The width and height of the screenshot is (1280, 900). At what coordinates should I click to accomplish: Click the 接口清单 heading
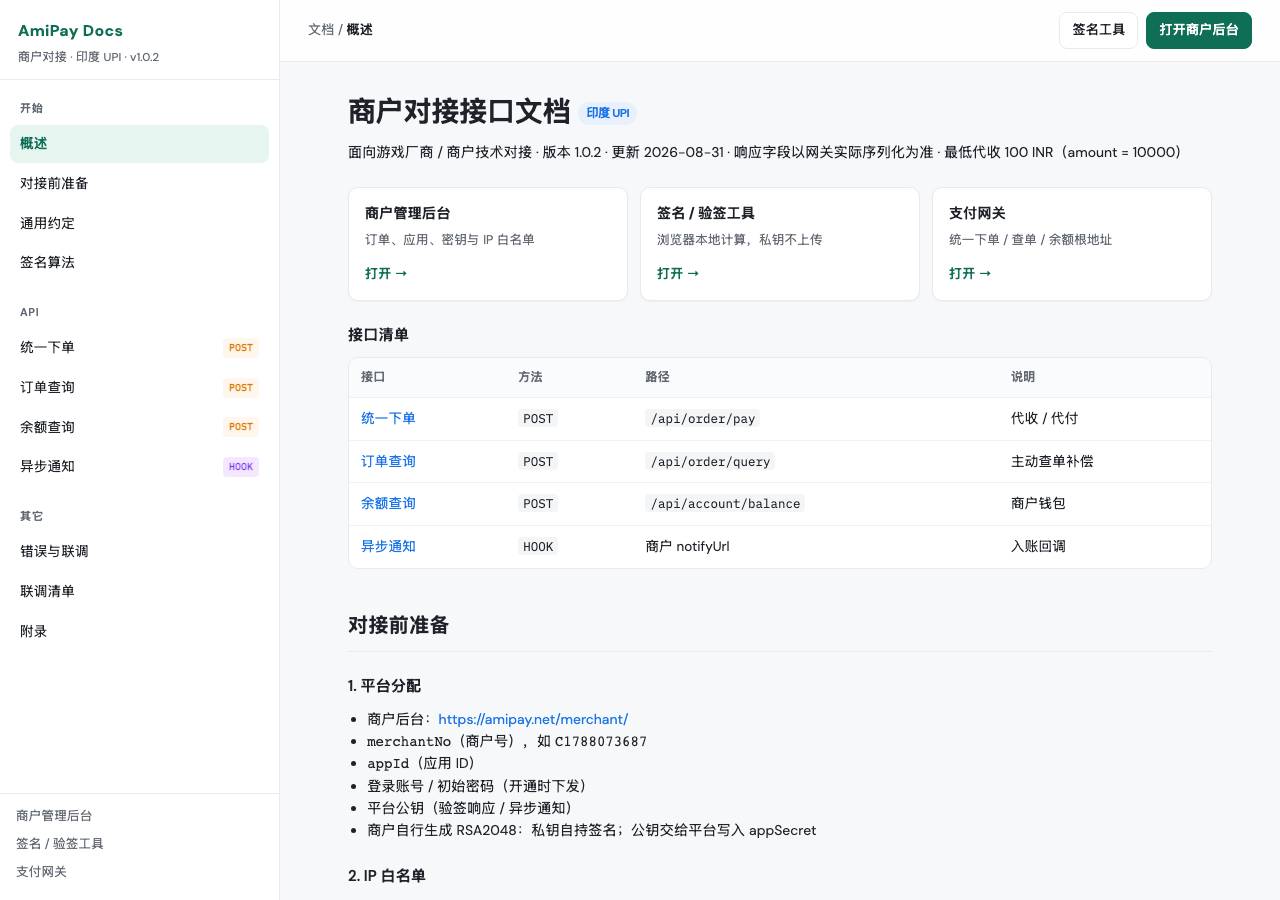tap(378, 334)
